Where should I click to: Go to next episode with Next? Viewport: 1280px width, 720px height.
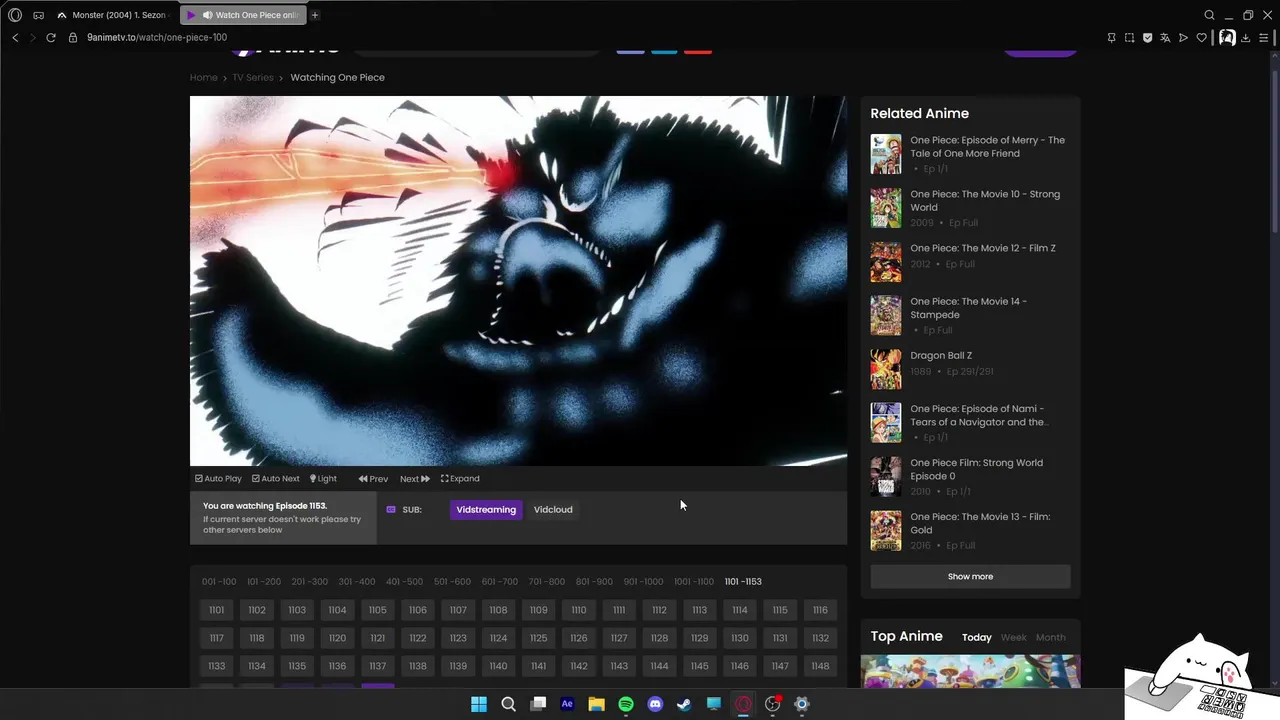click(x=415, y=478)
